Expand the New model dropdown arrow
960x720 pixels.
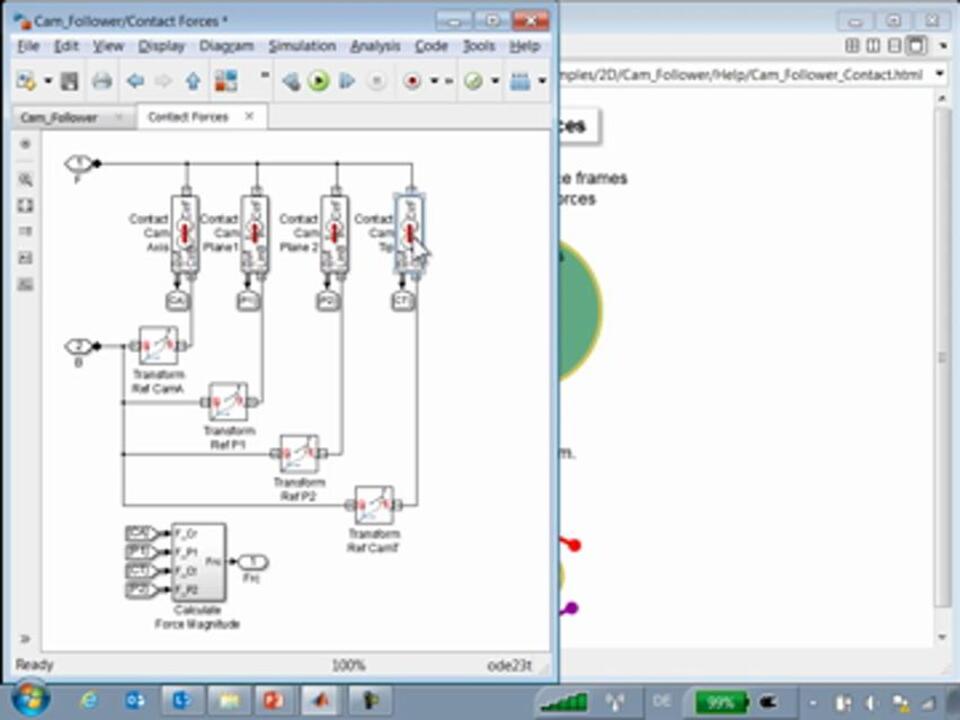click(46, 82)
